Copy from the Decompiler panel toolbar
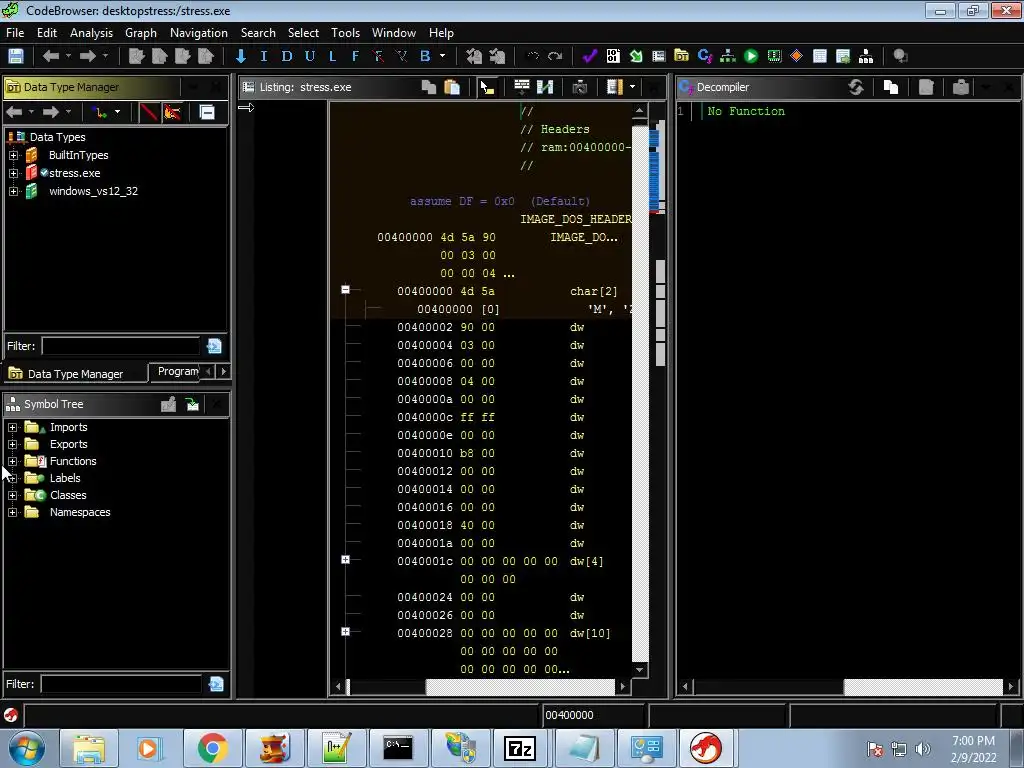This screenshot has height=768, width=1024. tap(891, 87)
